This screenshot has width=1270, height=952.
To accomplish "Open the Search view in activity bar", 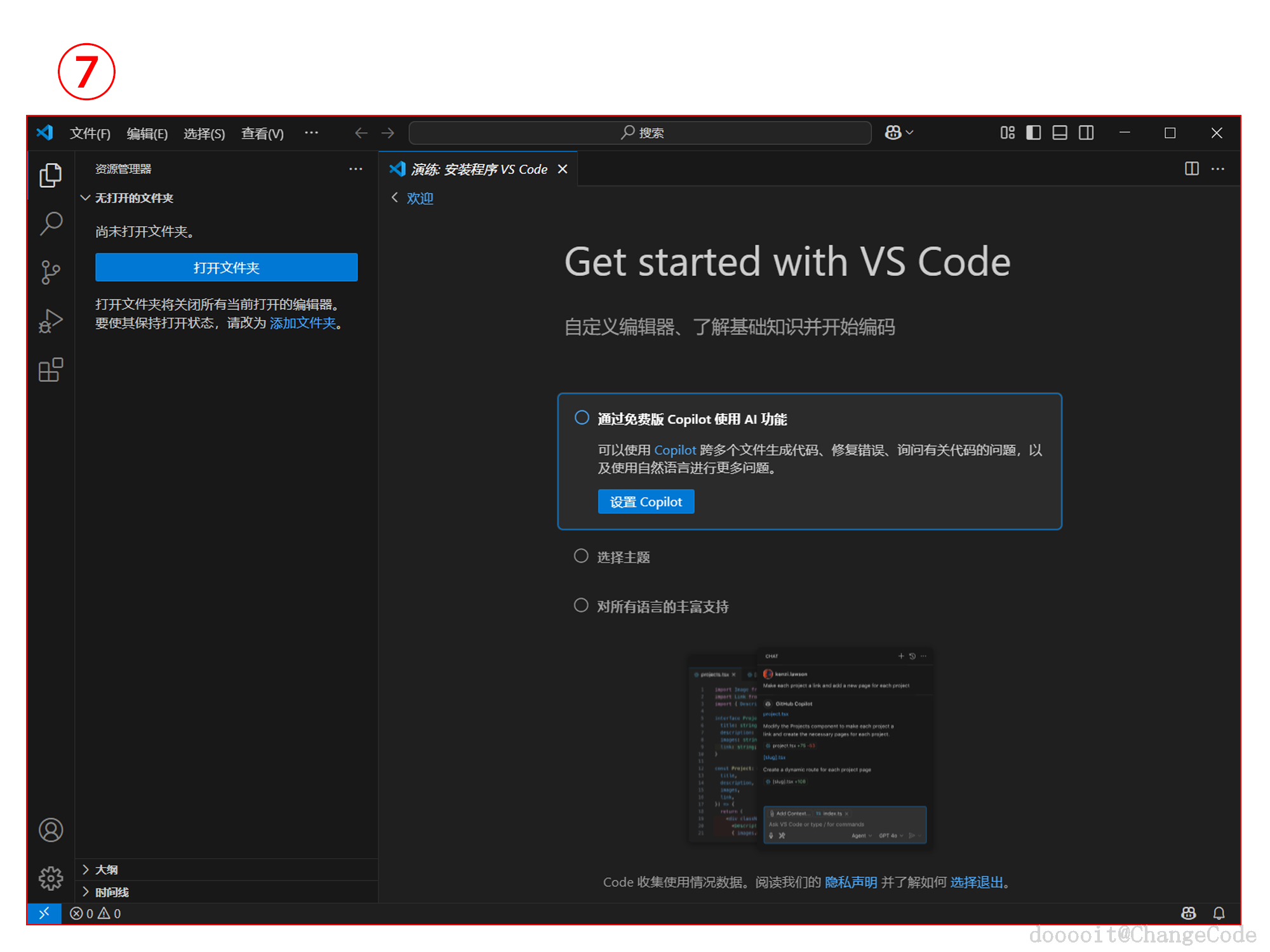I will [x=51, y=223].
